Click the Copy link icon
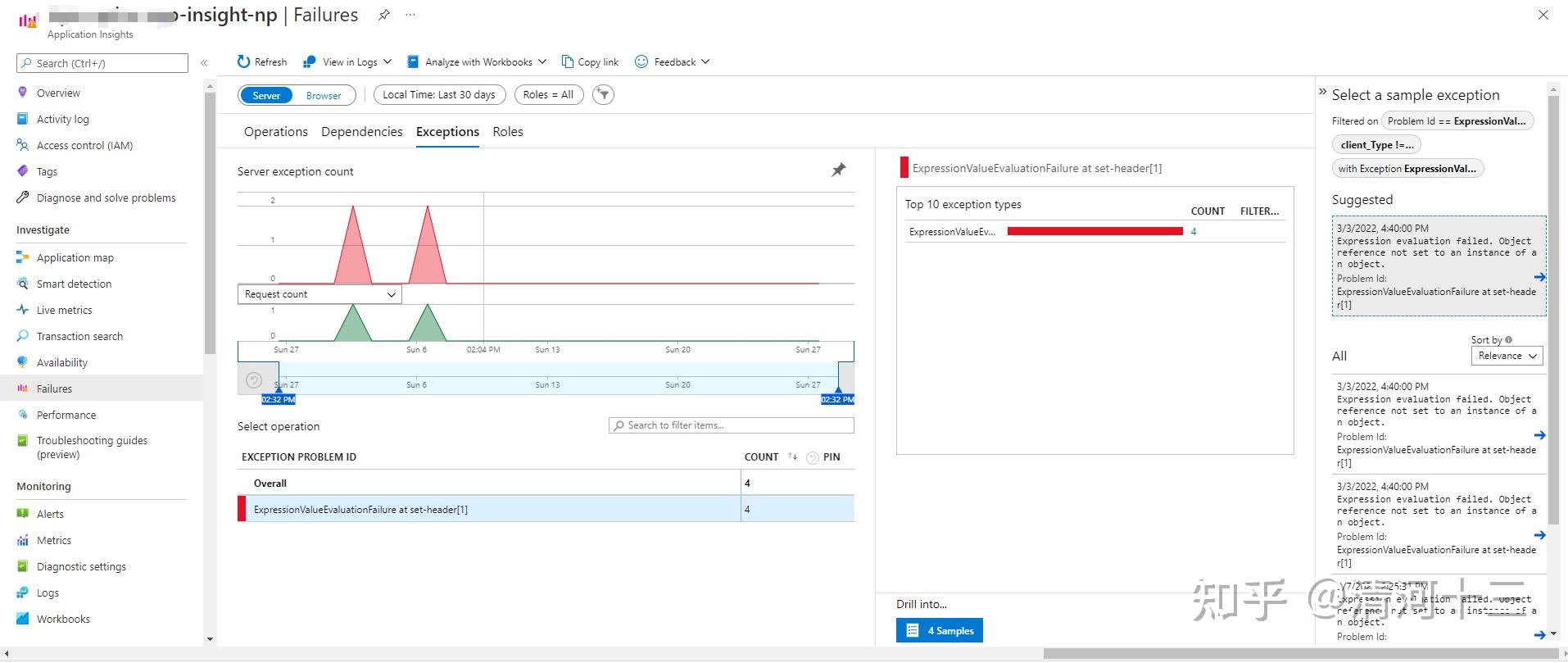Viewport: 1568px width, 663px height. [x=568, y=61]
